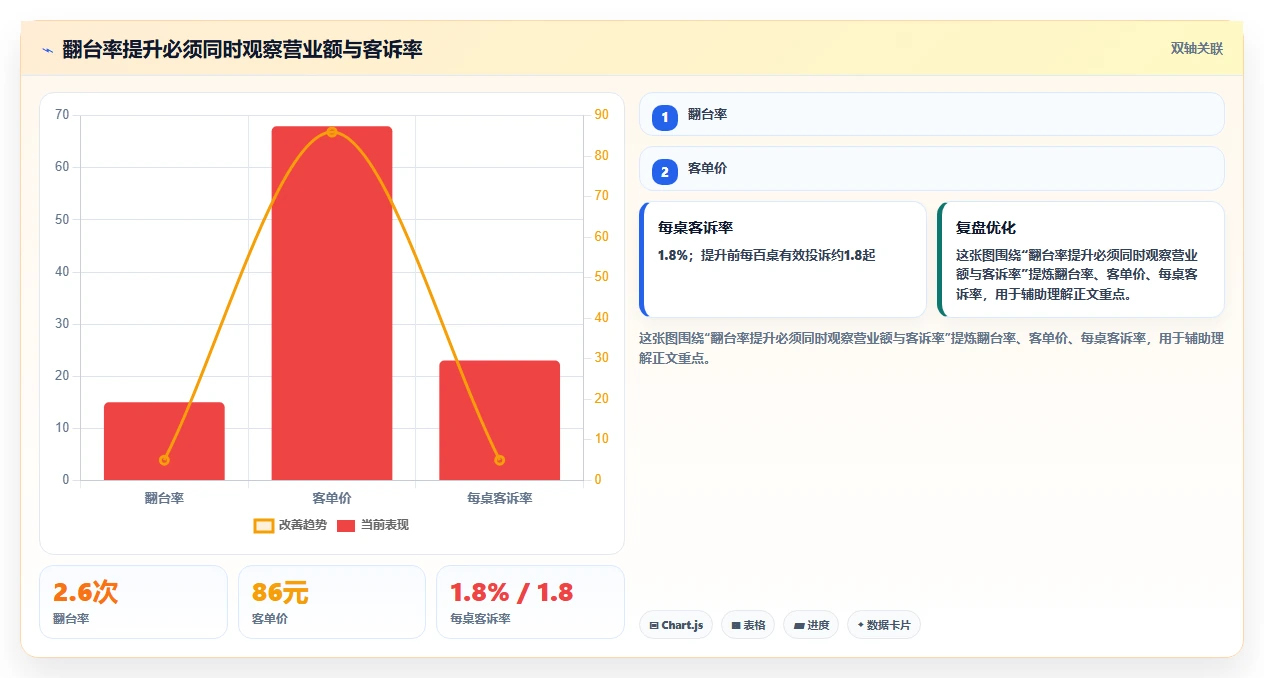The image size is (1264, 678).
Task: Click the Chart.js tag chip
Action: tap(676, 625)
